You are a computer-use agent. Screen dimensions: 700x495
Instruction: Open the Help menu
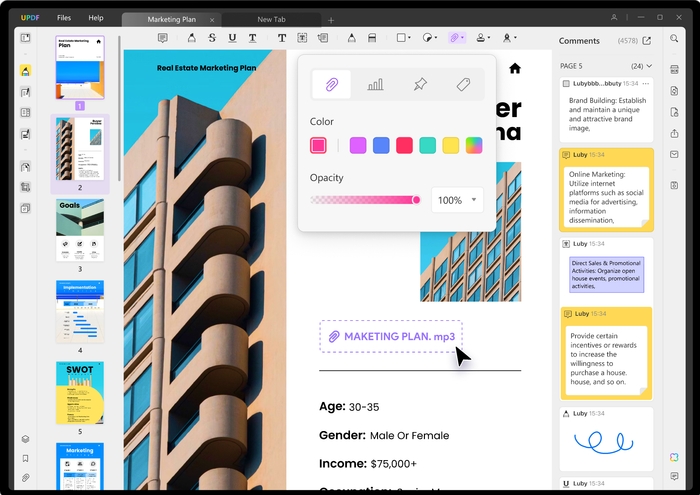[x=96, y=18]
